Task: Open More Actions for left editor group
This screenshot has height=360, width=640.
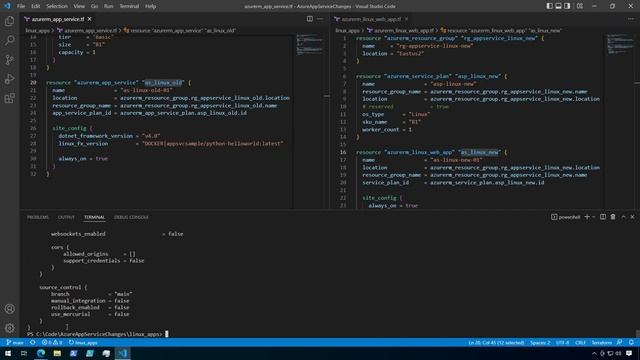Action: click(320, 19)
